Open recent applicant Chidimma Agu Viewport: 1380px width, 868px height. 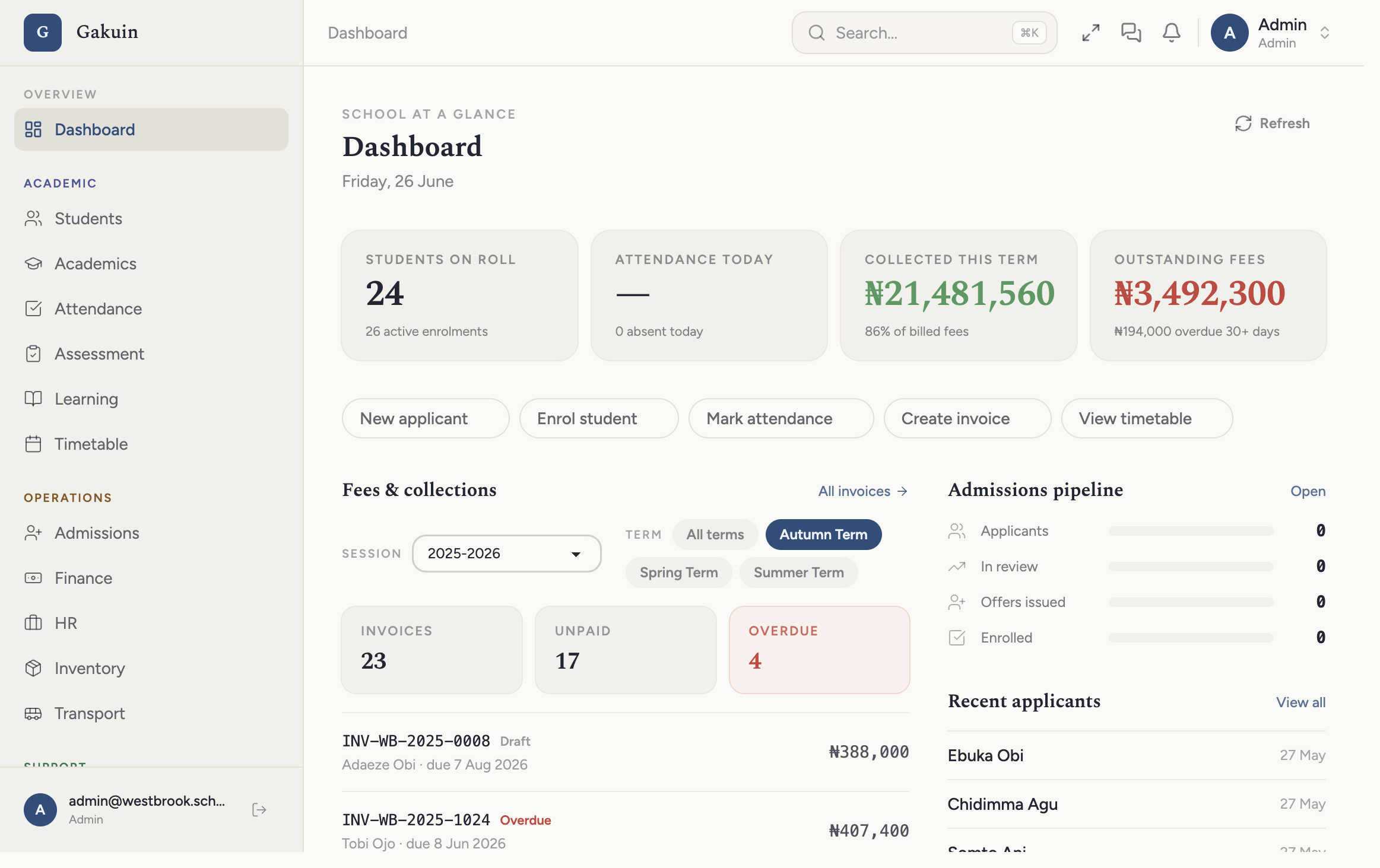tap(1137, 804)
